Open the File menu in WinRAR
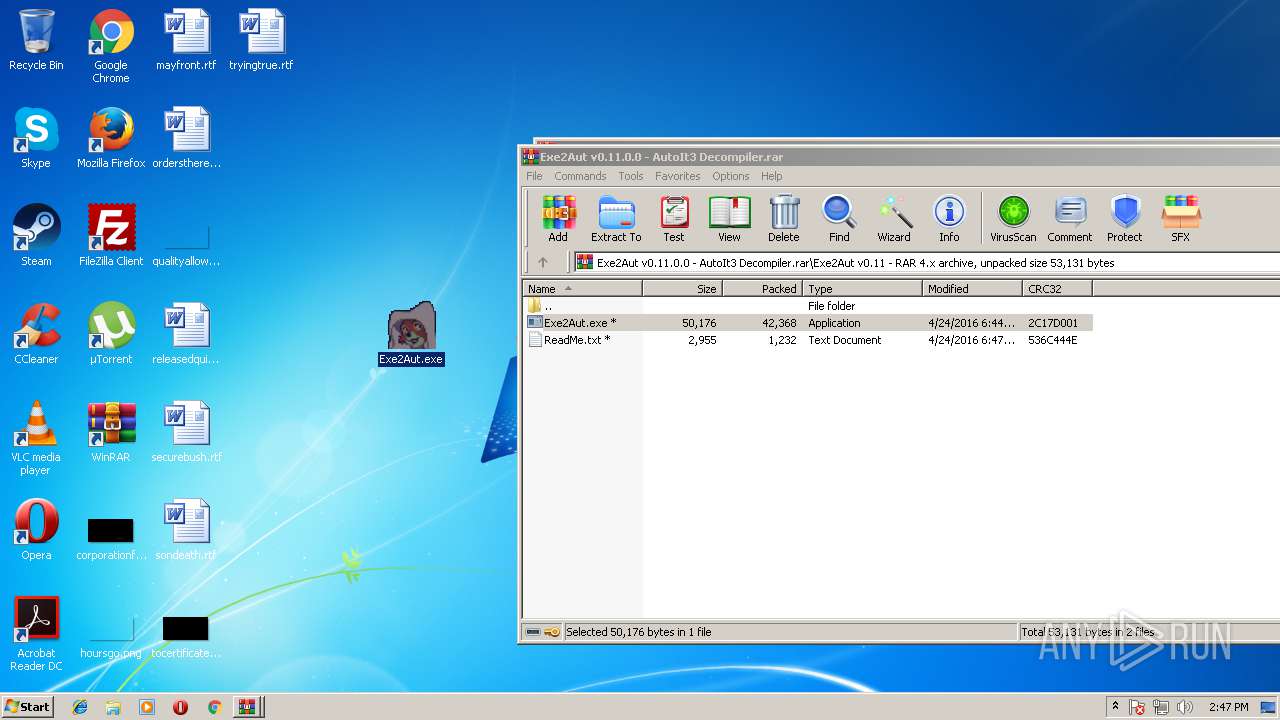 coord(535,176)
